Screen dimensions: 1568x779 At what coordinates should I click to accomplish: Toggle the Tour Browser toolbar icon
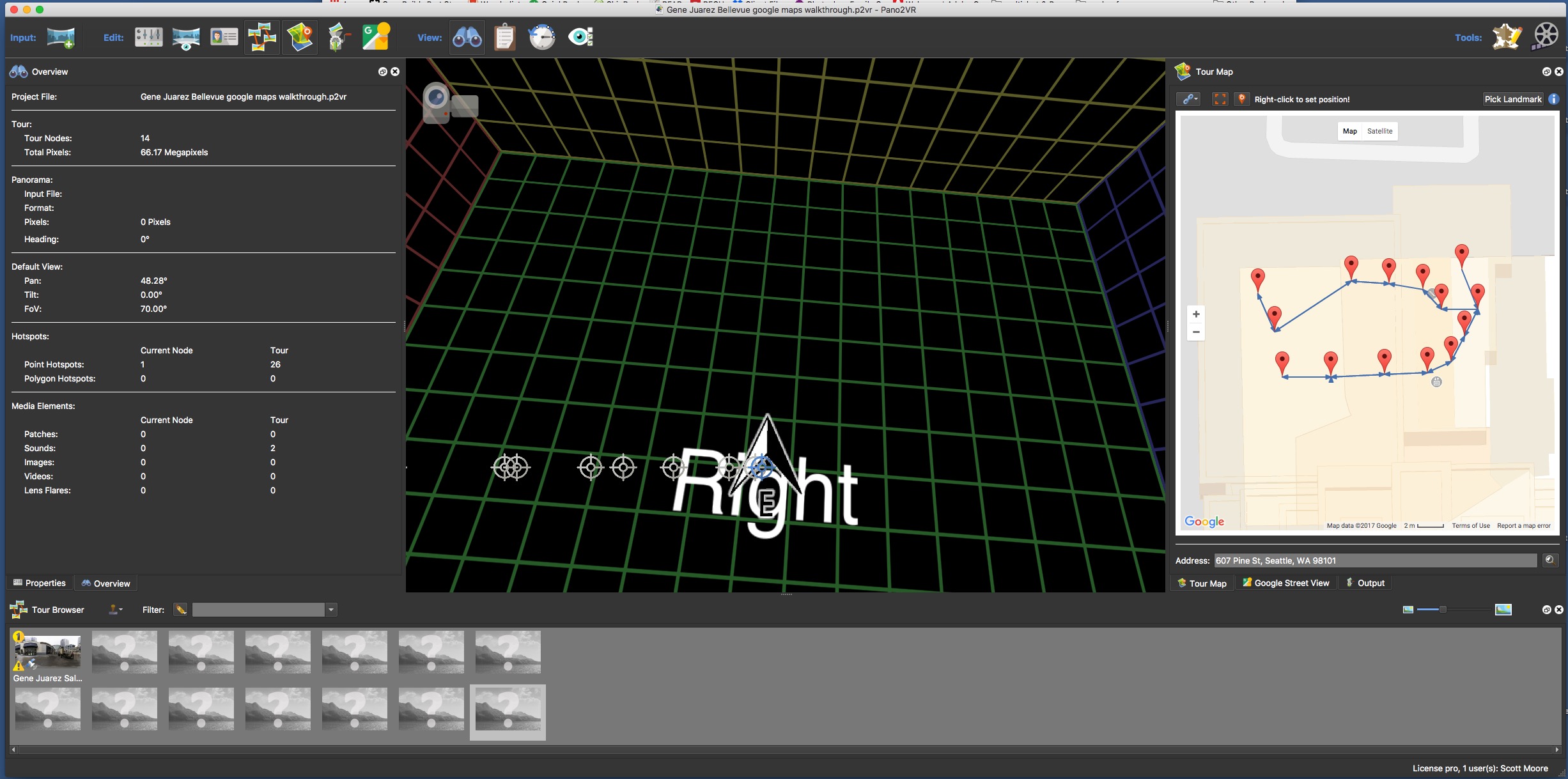point(262,37)
